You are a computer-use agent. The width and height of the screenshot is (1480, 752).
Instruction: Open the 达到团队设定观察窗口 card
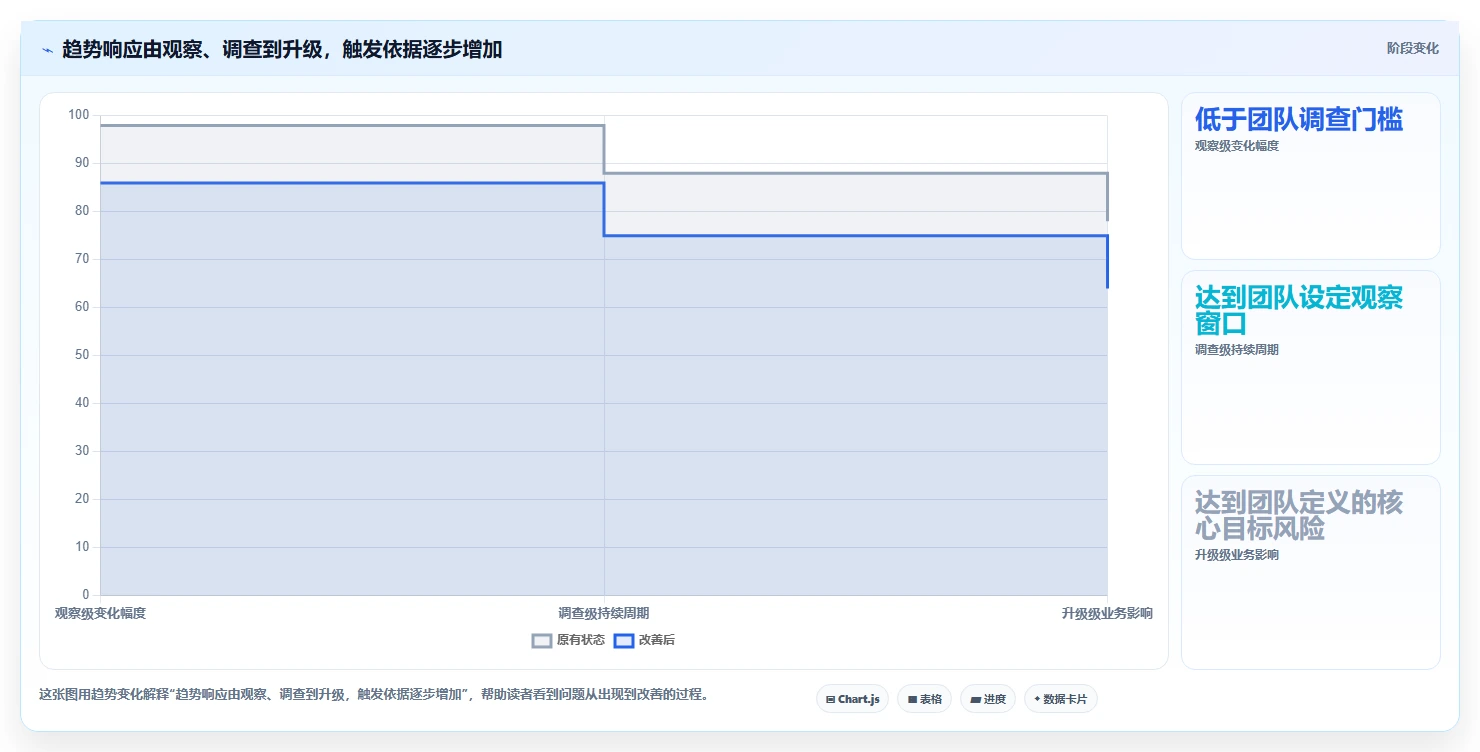(x=1310, y=367)
